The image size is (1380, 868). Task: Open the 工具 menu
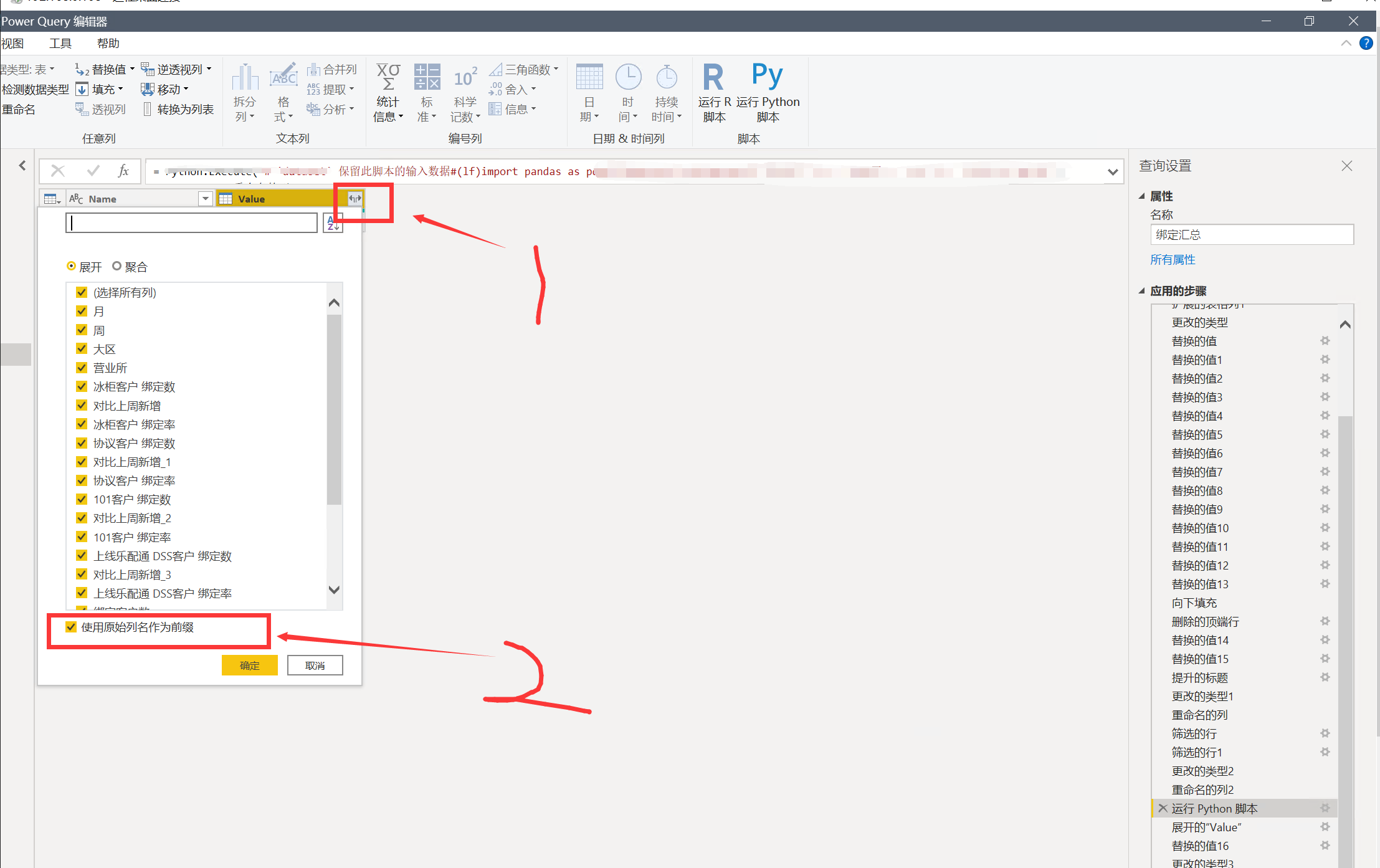click(x=60, y=43)
